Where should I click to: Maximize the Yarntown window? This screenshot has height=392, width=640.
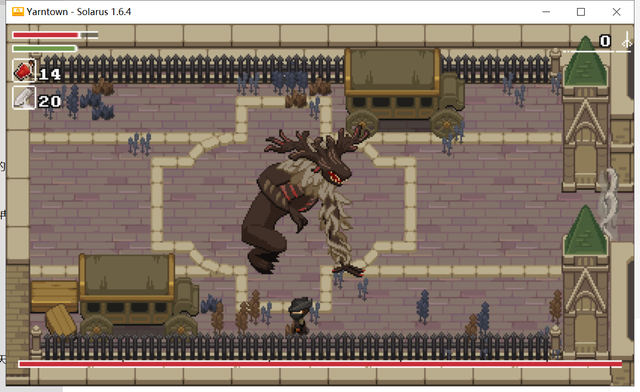point(581,12)
